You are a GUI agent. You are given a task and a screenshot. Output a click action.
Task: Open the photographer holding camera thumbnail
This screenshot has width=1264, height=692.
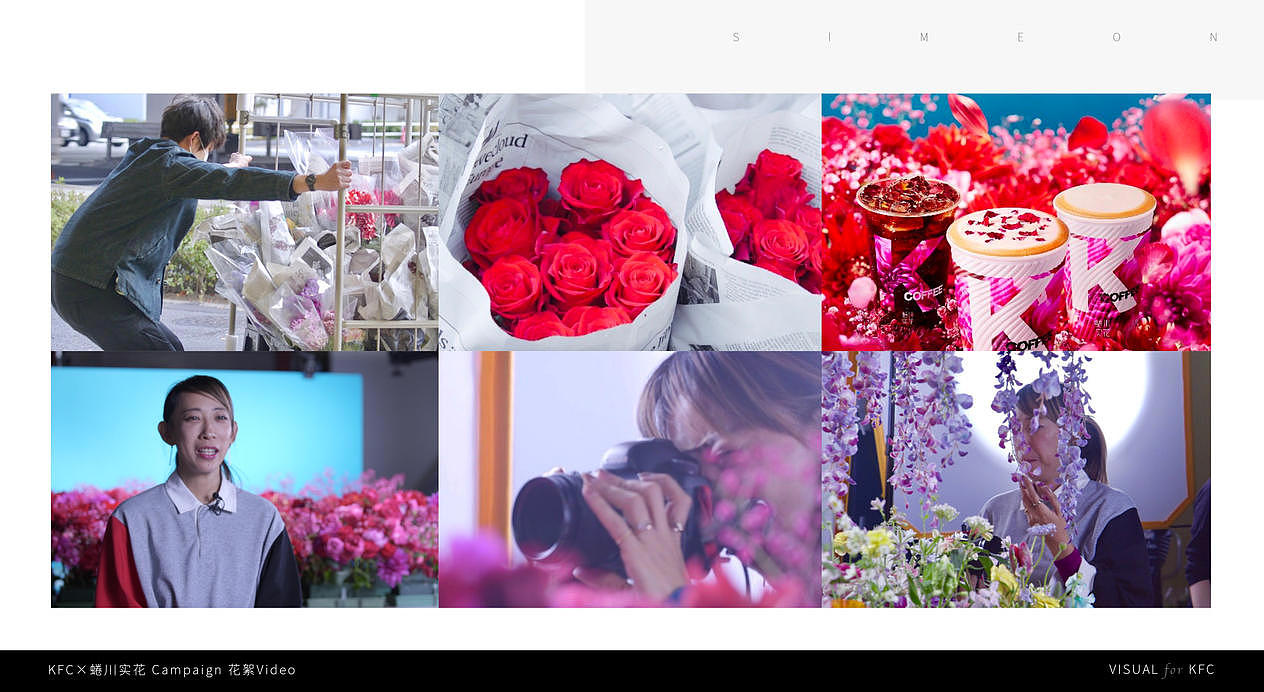(630, 479)
